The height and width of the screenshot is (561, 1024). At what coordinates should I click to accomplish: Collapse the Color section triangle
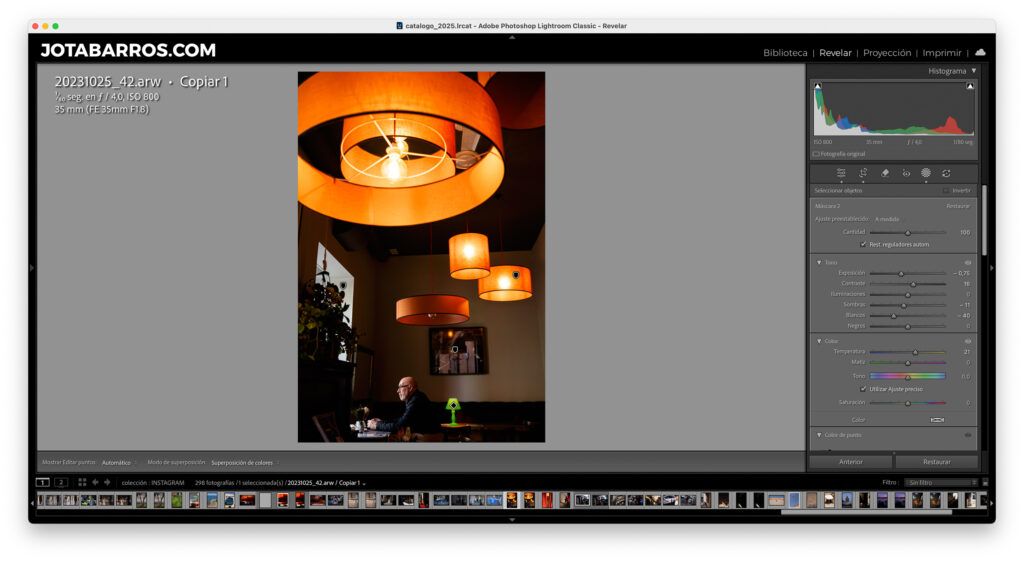point(819,341)
